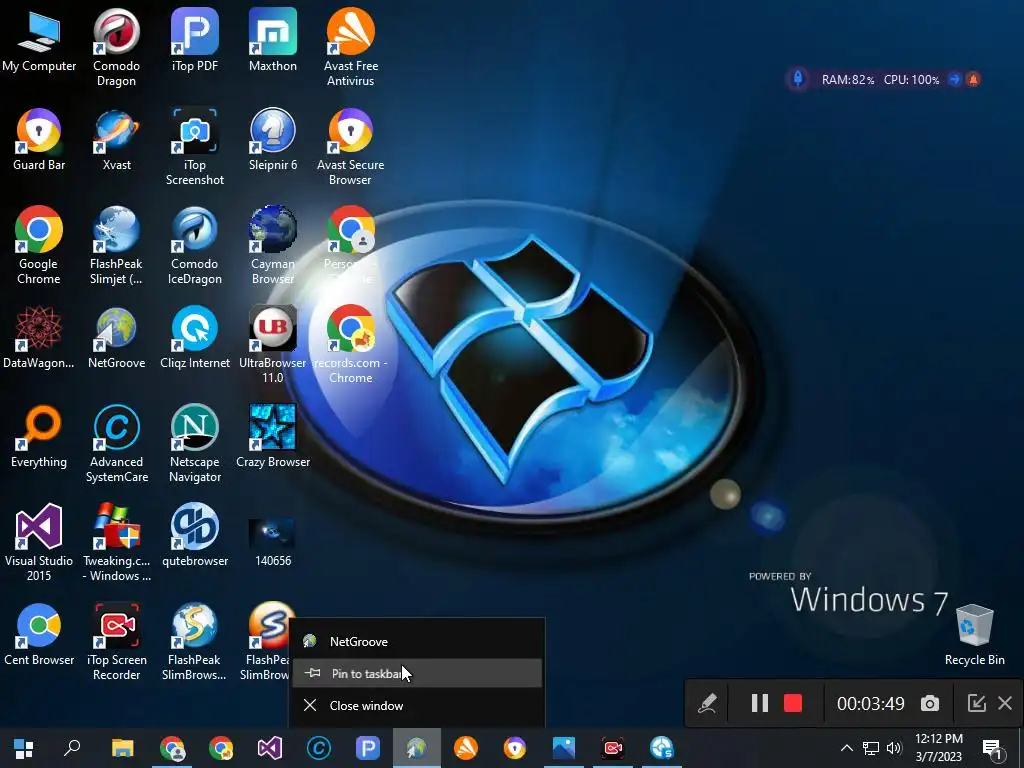Open the Recycle Bin
Screen dimensions: 1024x768
(x=974, y=634)
